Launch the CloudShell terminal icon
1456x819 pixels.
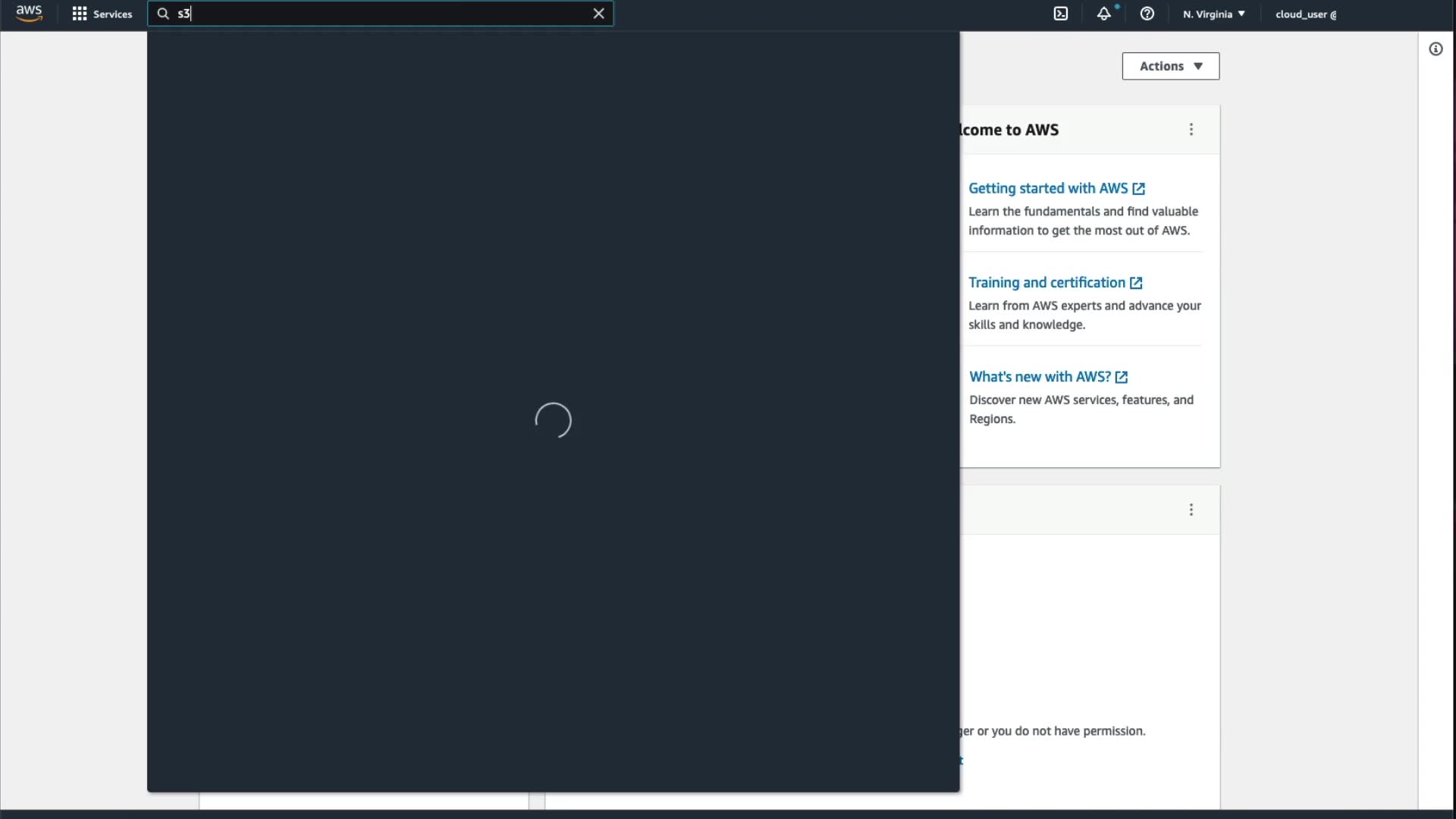pos(1061,14)
